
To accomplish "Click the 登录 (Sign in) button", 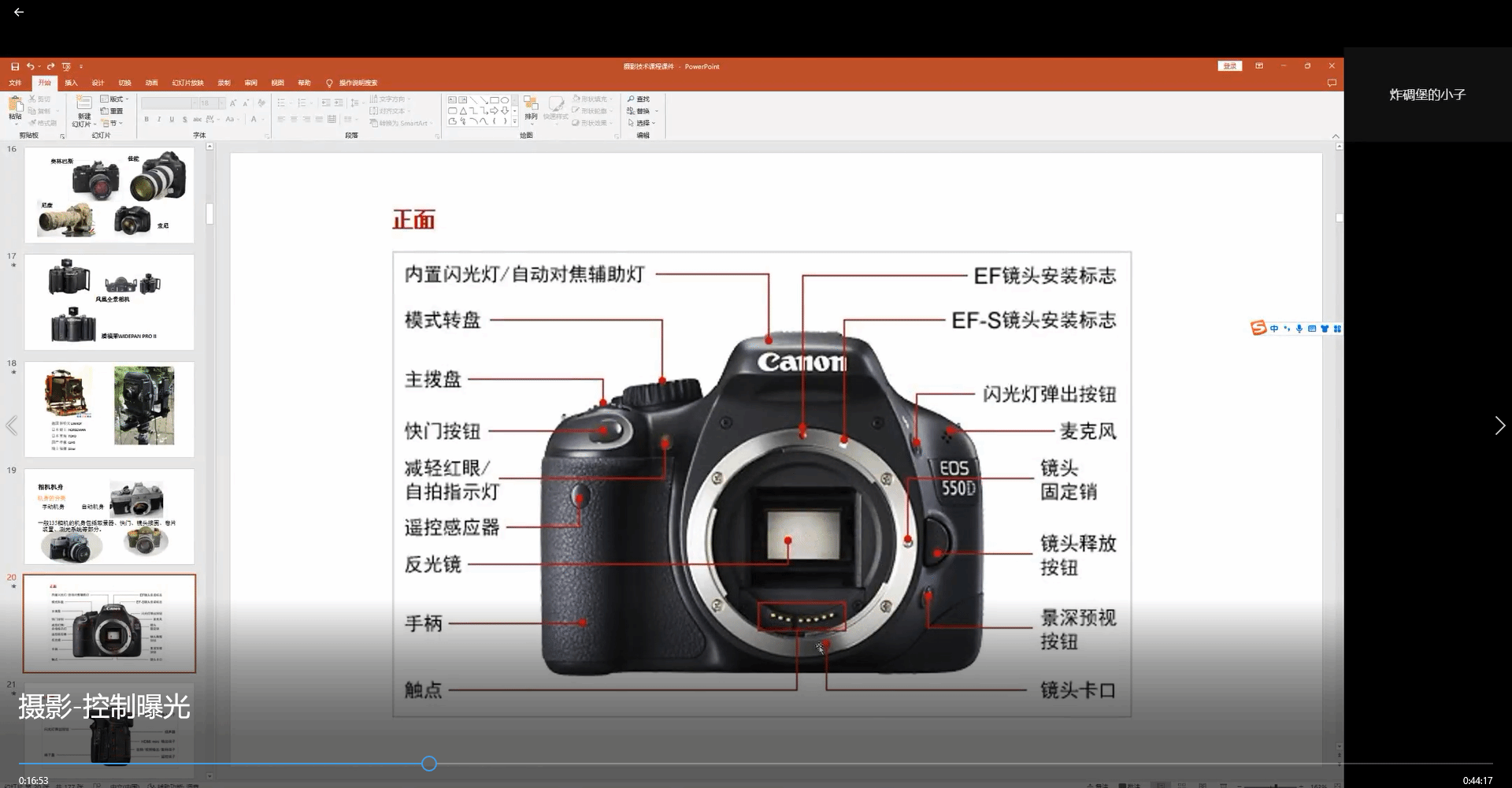I will tap(1229, 66).
